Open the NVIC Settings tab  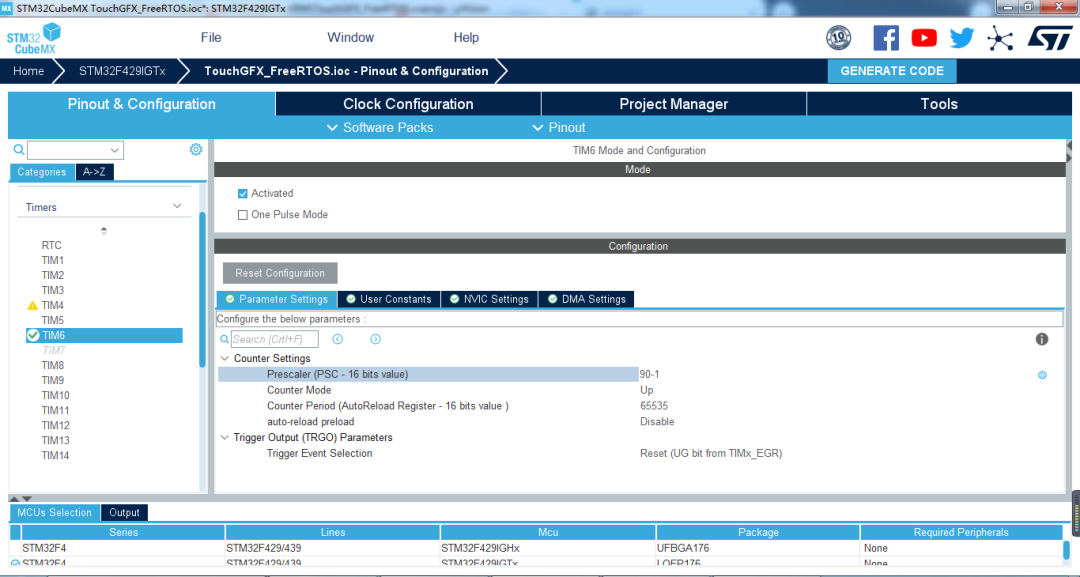488,299
